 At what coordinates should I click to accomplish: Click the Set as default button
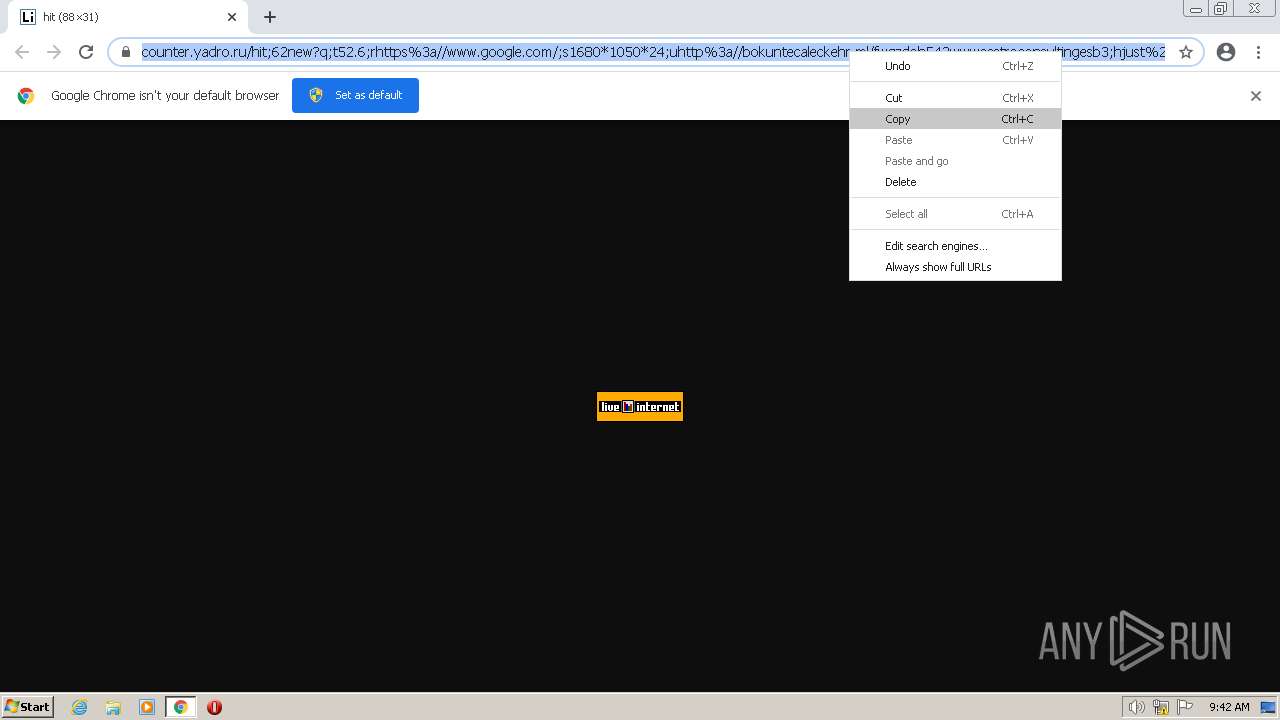click(355, 95)
